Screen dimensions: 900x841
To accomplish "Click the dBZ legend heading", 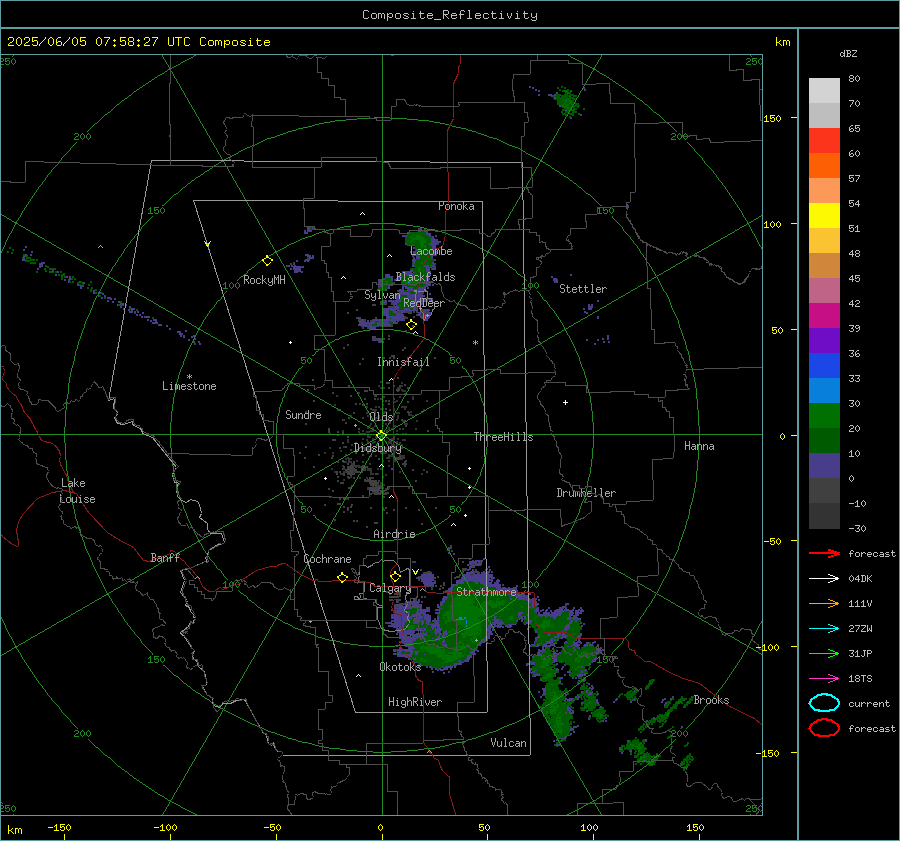I will (848, 53).
